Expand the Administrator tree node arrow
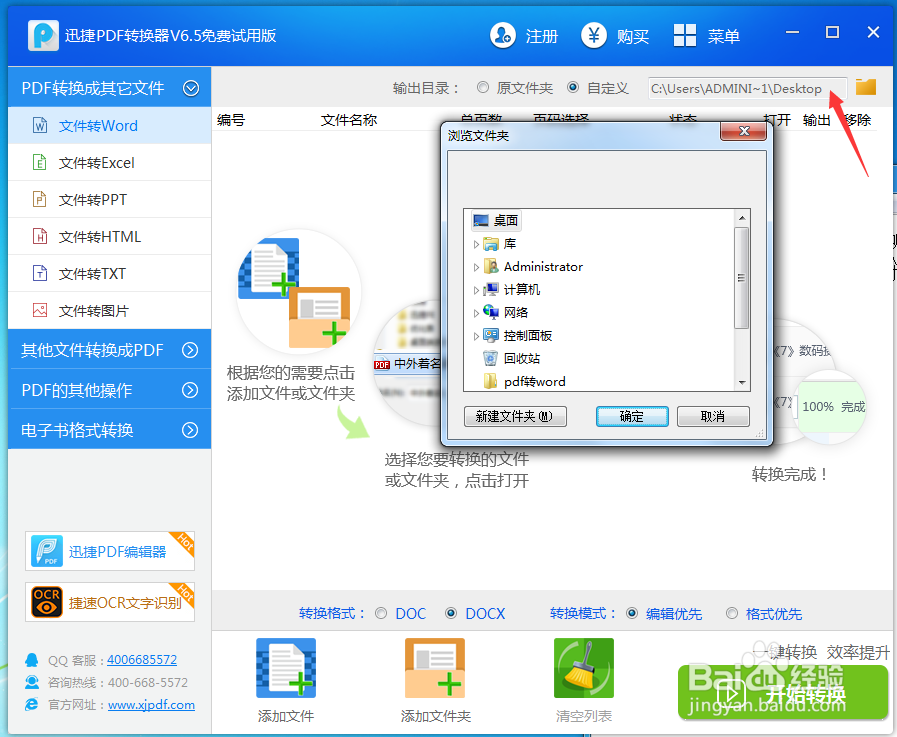897x737 pixels. point(475,267)
